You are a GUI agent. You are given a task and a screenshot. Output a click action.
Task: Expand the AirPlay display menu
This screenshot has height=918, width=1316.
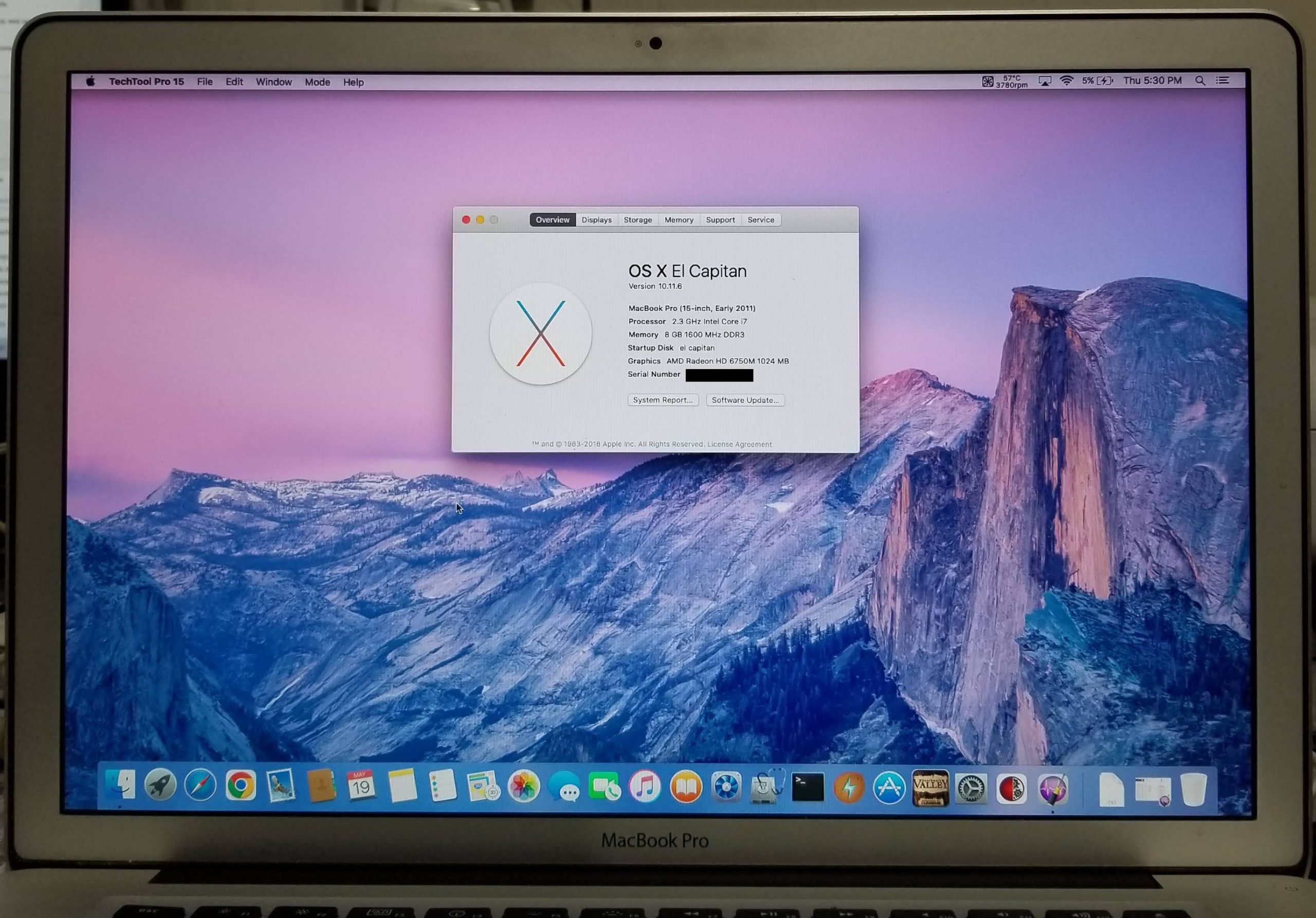pyautogui.click(x=1044, y=81)
